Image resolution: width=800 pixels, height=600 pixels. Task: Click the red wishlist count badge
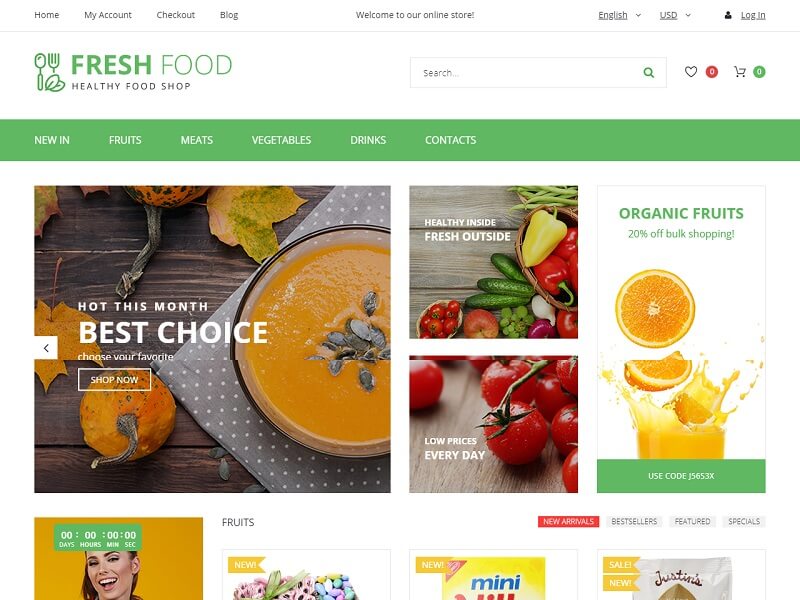pyautogui.click(x=712, y=72)
